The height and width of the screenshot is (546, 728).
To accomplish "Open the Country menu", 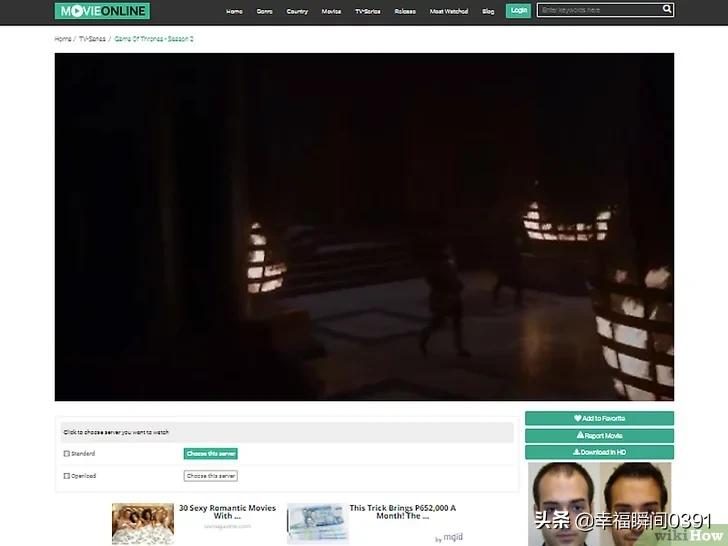I will point(297,12).
